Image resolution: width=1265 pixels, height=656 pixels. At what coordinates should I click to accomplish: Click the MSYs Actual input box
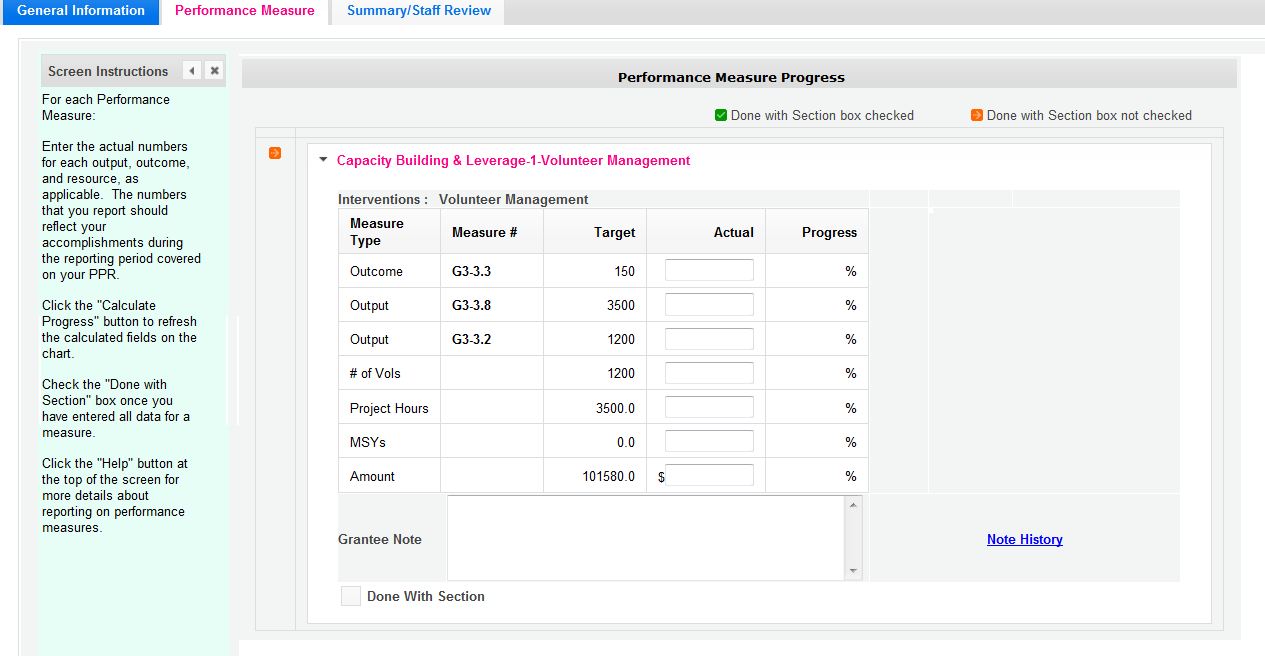pos(709,441)
